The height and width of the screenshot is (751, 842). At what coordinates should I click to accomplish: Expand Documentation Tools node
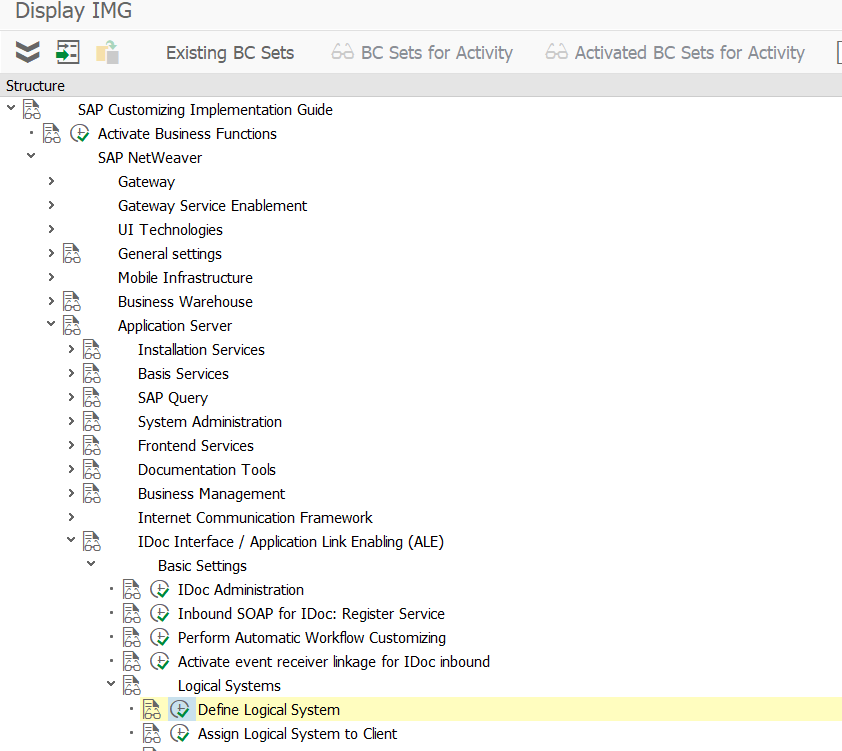tap(71, 469)
